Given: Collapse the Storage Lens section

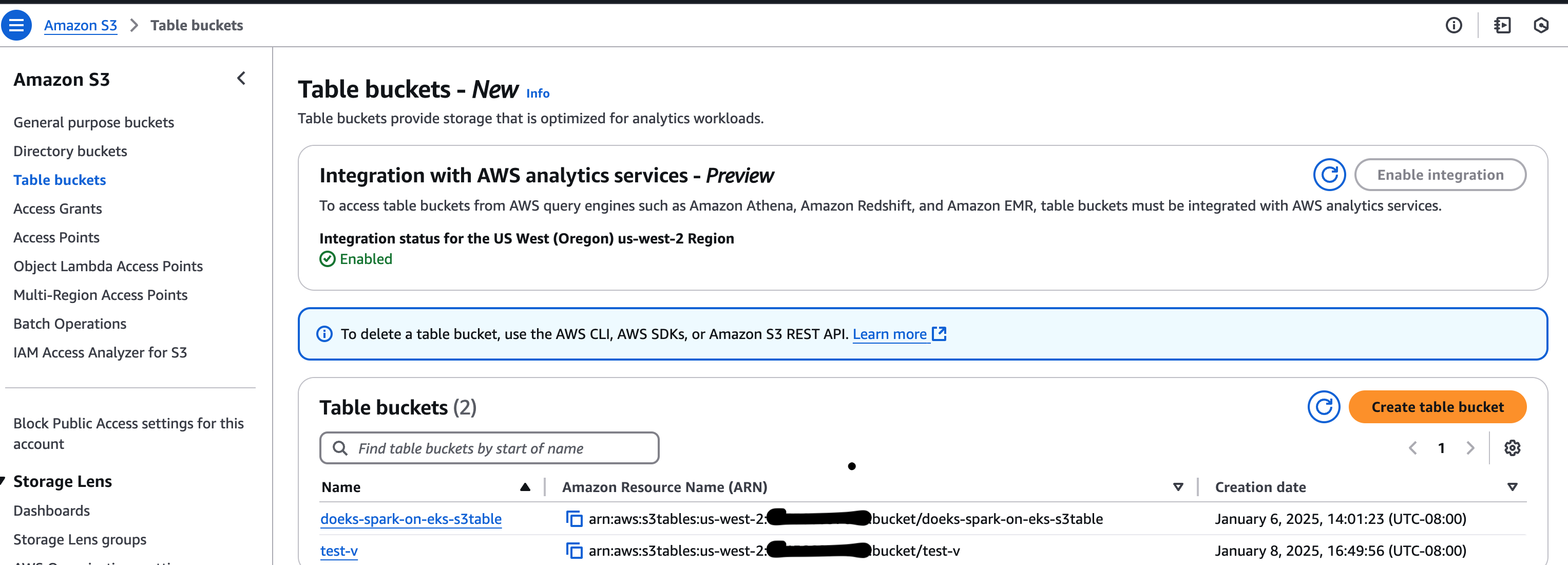Looking at the screenshot, I should click(x=3, y=481).
